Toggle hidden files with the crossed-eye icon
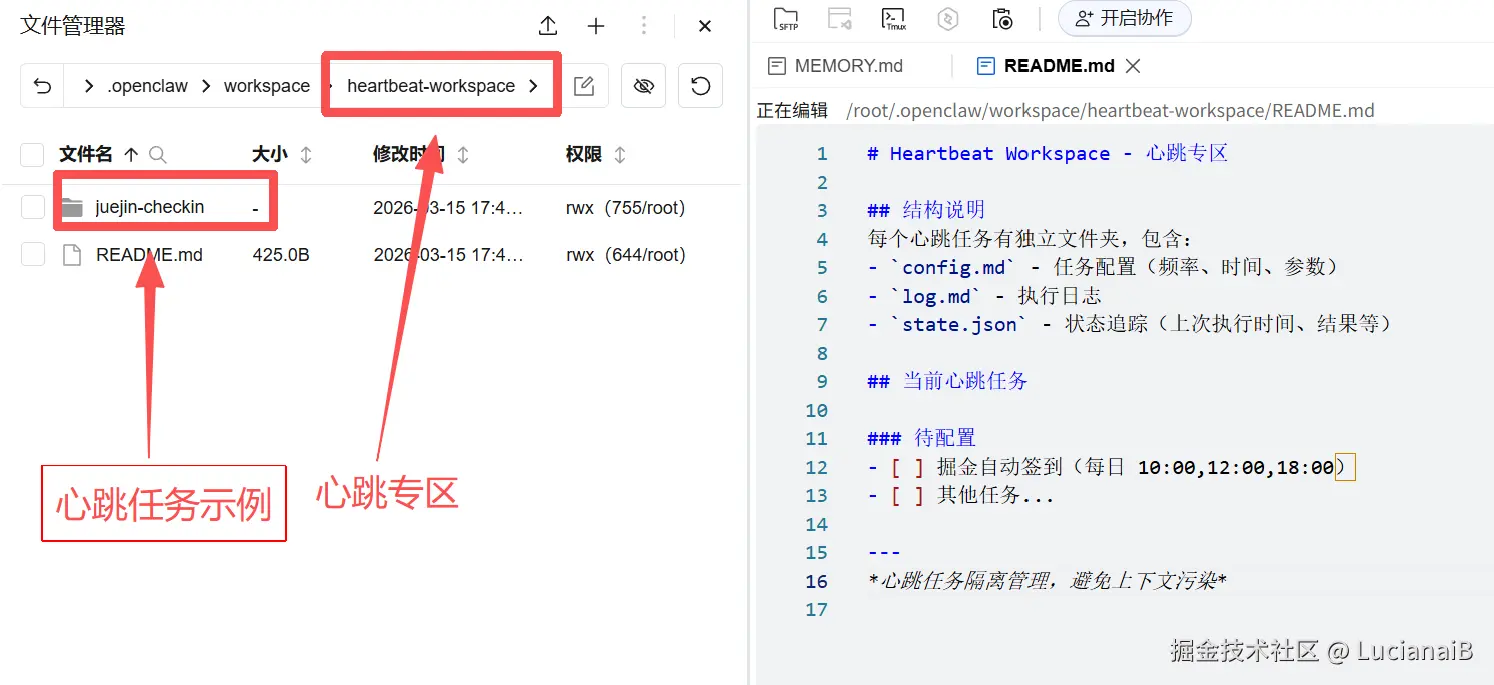The height and width of the screenshot is (685, 1494). [x=644, y=86]
